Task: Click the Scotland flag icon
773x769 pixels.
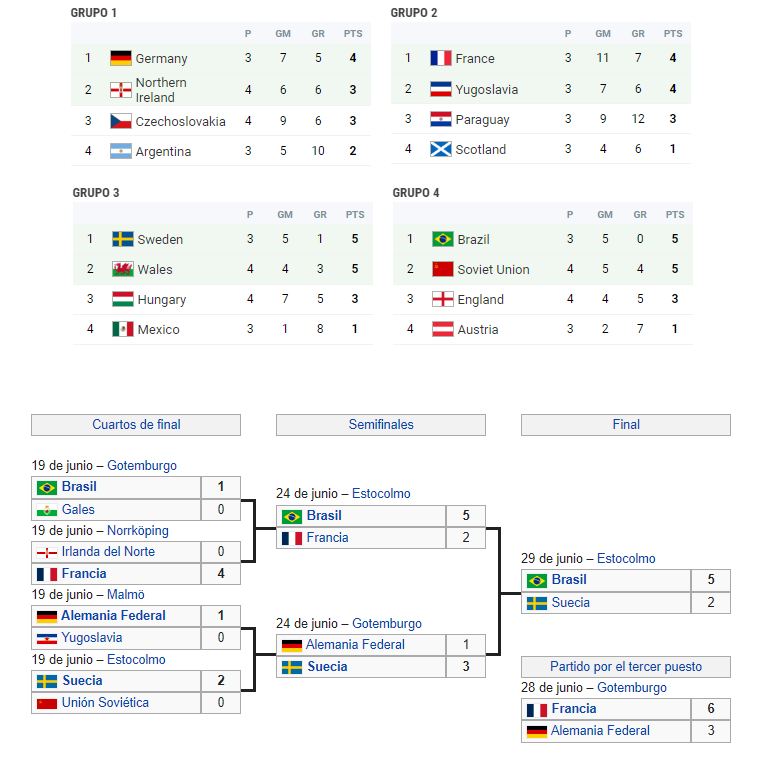Action: coord(441,149)
